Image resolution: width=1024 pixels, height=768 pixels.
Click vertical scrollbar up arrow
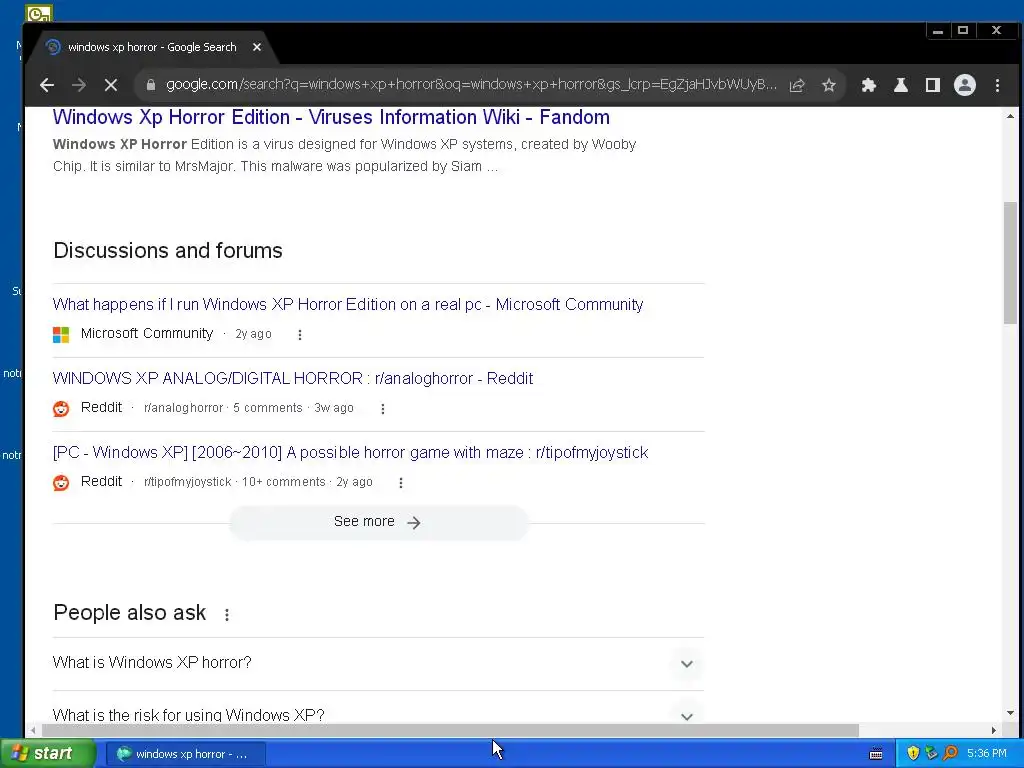1010,116
